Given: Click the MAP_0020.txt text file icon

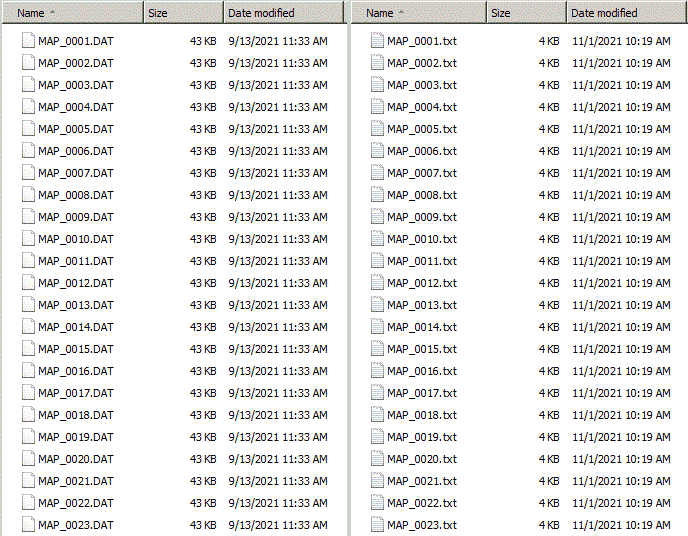Looking at the screenshot, I should coord(377,459).
